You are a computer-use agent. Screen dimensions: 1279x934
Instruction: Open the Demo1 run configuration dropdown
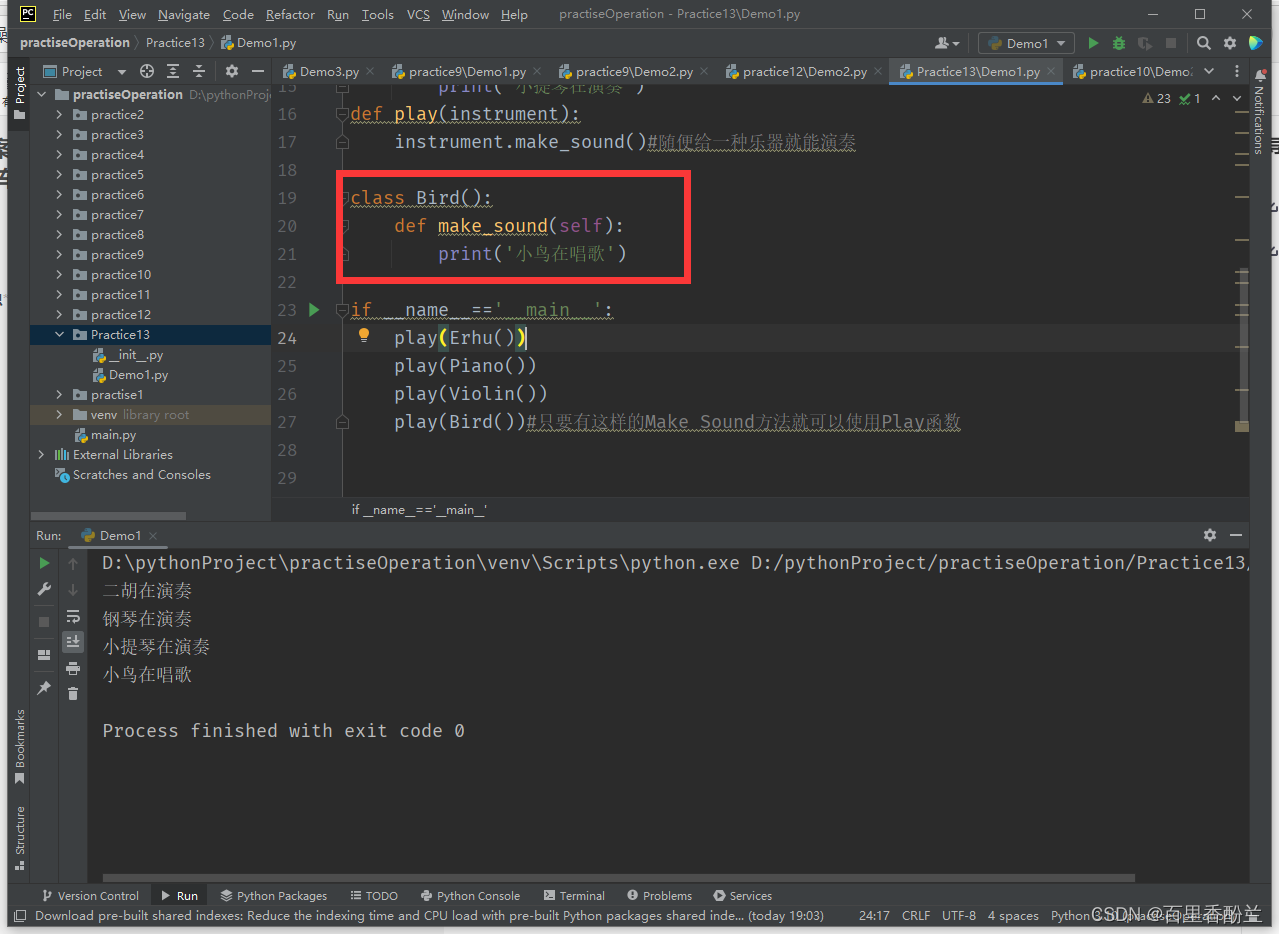pyautogui.click(x=1026, y=43)
